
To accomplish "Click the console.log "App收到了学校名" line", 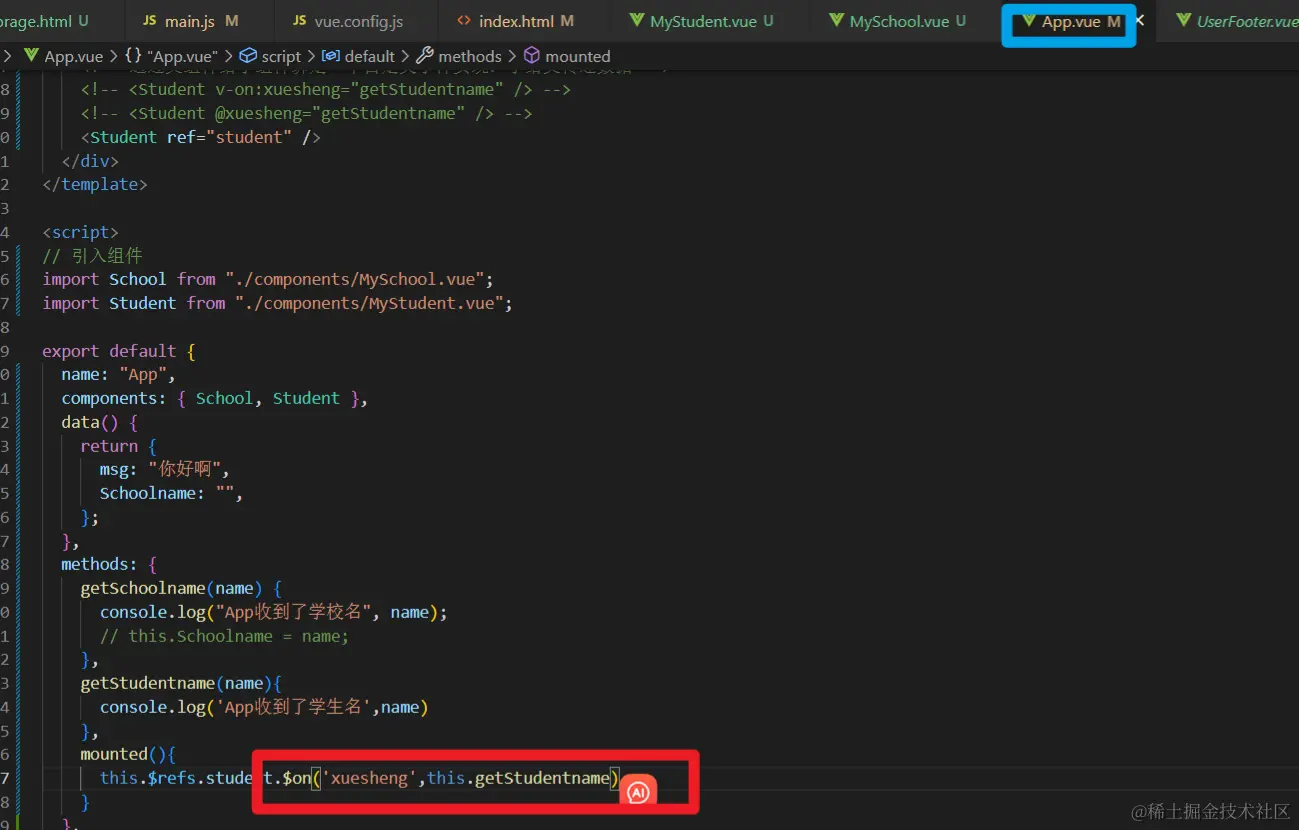I will click(x=274, y=612).
